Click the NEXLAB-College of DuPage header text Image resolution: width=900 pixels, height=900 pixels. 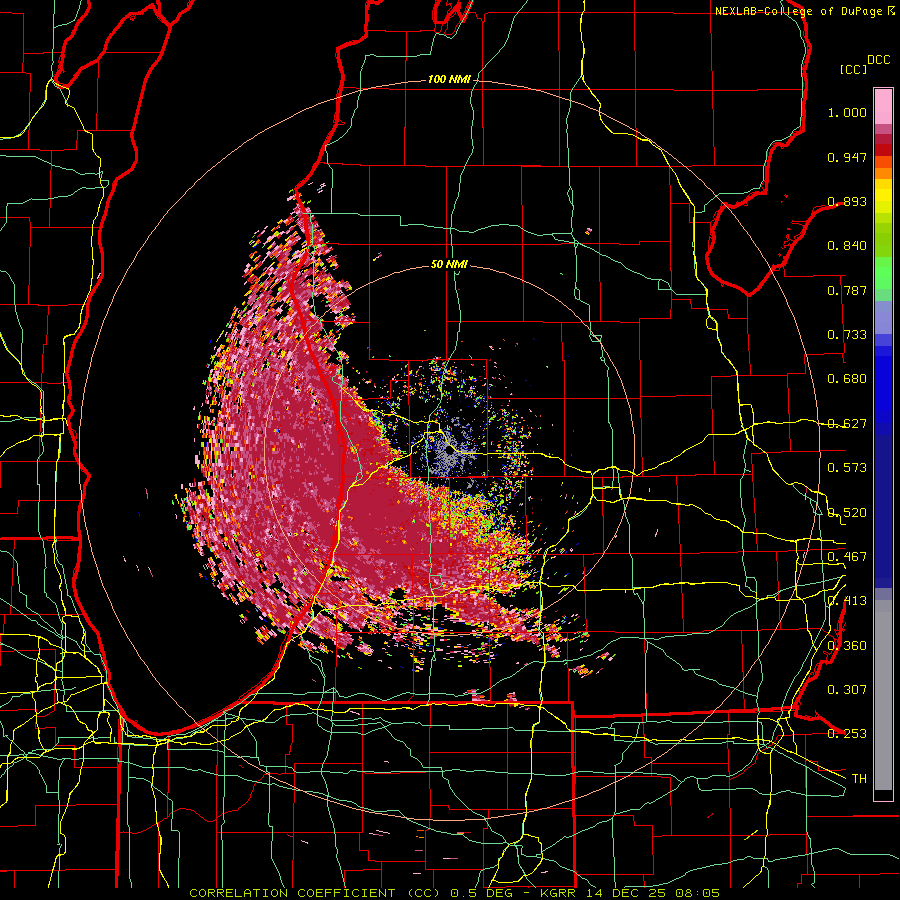tap(798, 11)
